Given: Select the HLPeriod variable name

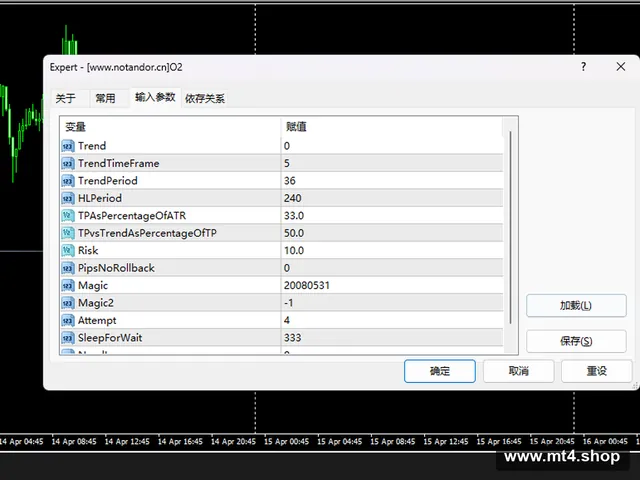Looking at the screenshot, I should click(100, 198).
